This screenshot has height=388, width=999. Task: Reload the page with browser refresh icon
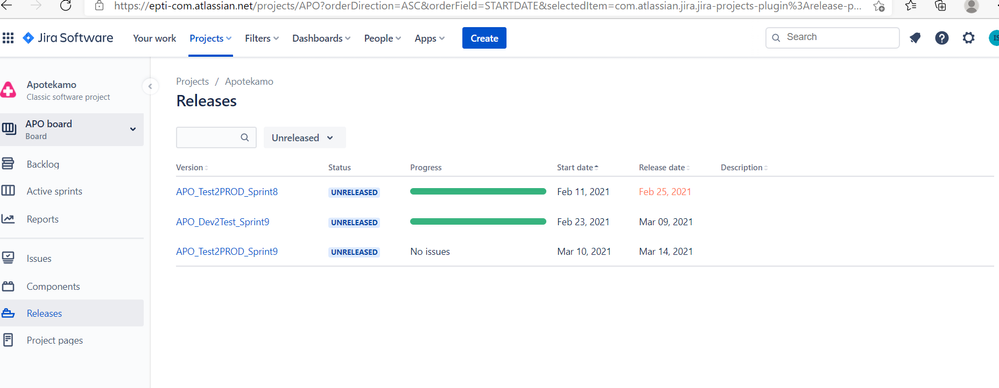[65, 6]
